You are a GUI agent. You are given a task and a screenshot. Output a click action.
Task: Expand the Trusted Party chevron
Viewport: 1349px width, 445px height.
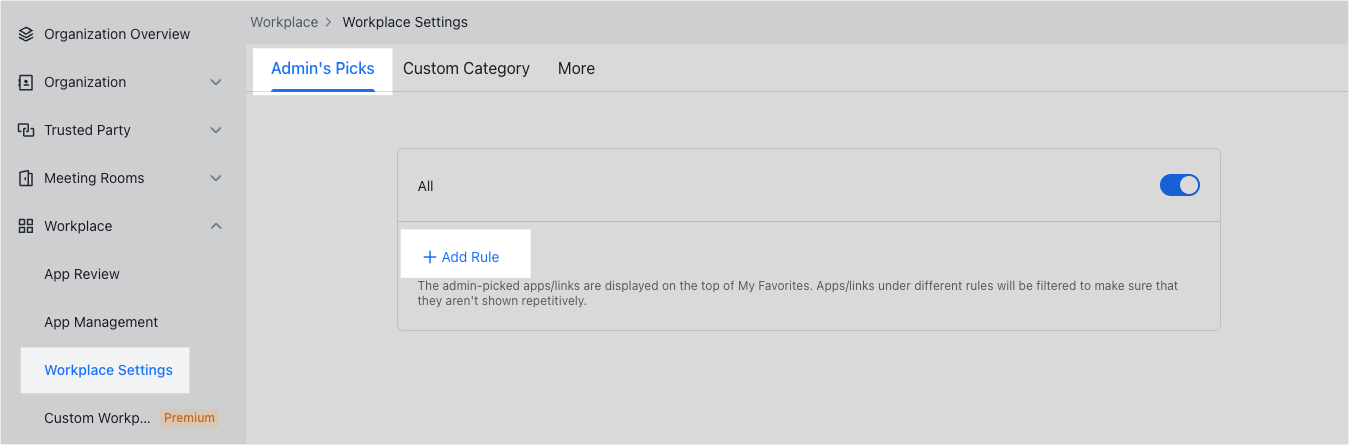(x=216, y=130)
